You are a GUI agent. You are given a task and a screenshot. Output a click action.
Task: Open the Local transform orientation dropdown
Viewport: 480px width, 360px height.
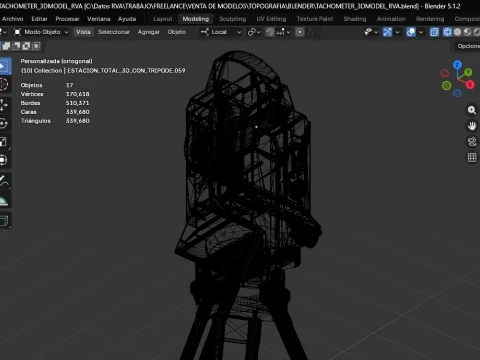221,32
